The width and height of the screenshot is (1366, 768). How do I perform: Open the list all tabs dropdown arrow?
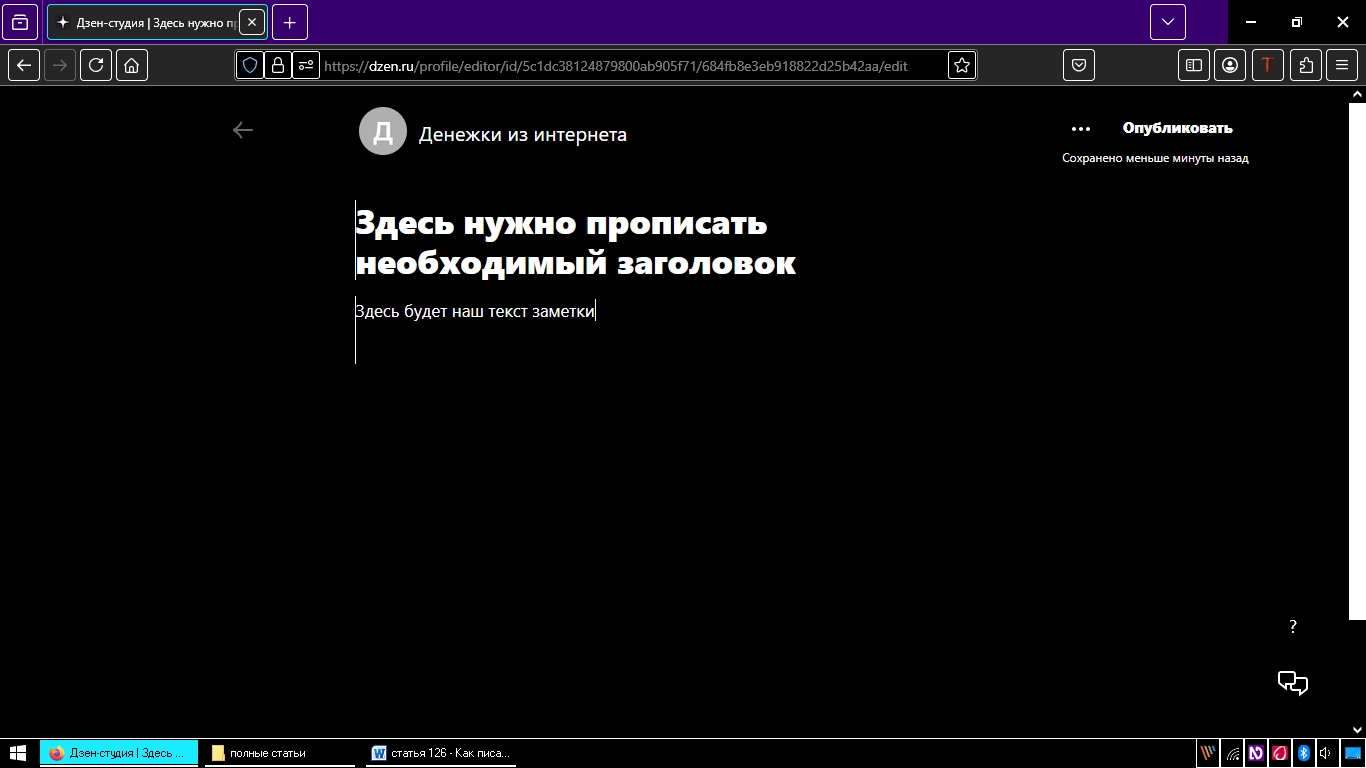pyautogui.click(x=1168, y=22)
